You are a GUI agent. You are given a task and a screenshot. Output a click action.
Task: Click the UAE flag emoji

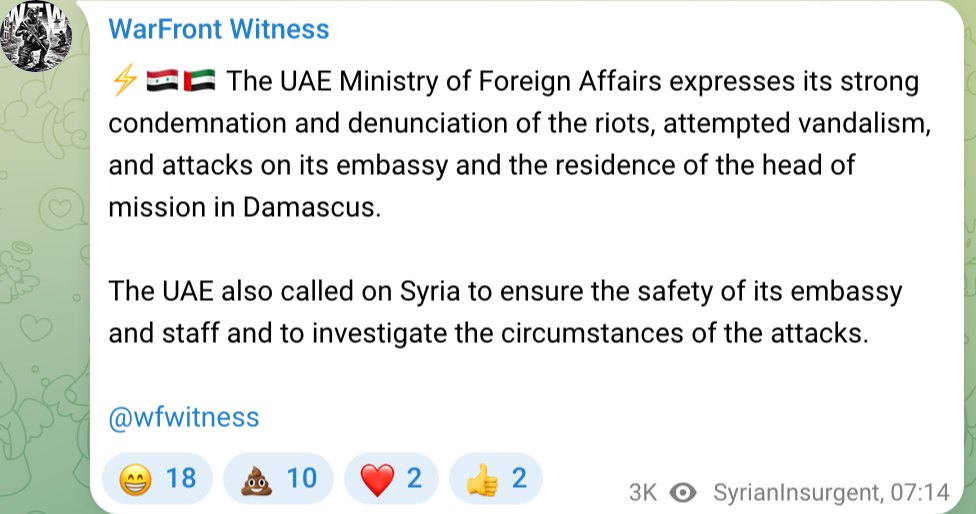pos(198,81)
